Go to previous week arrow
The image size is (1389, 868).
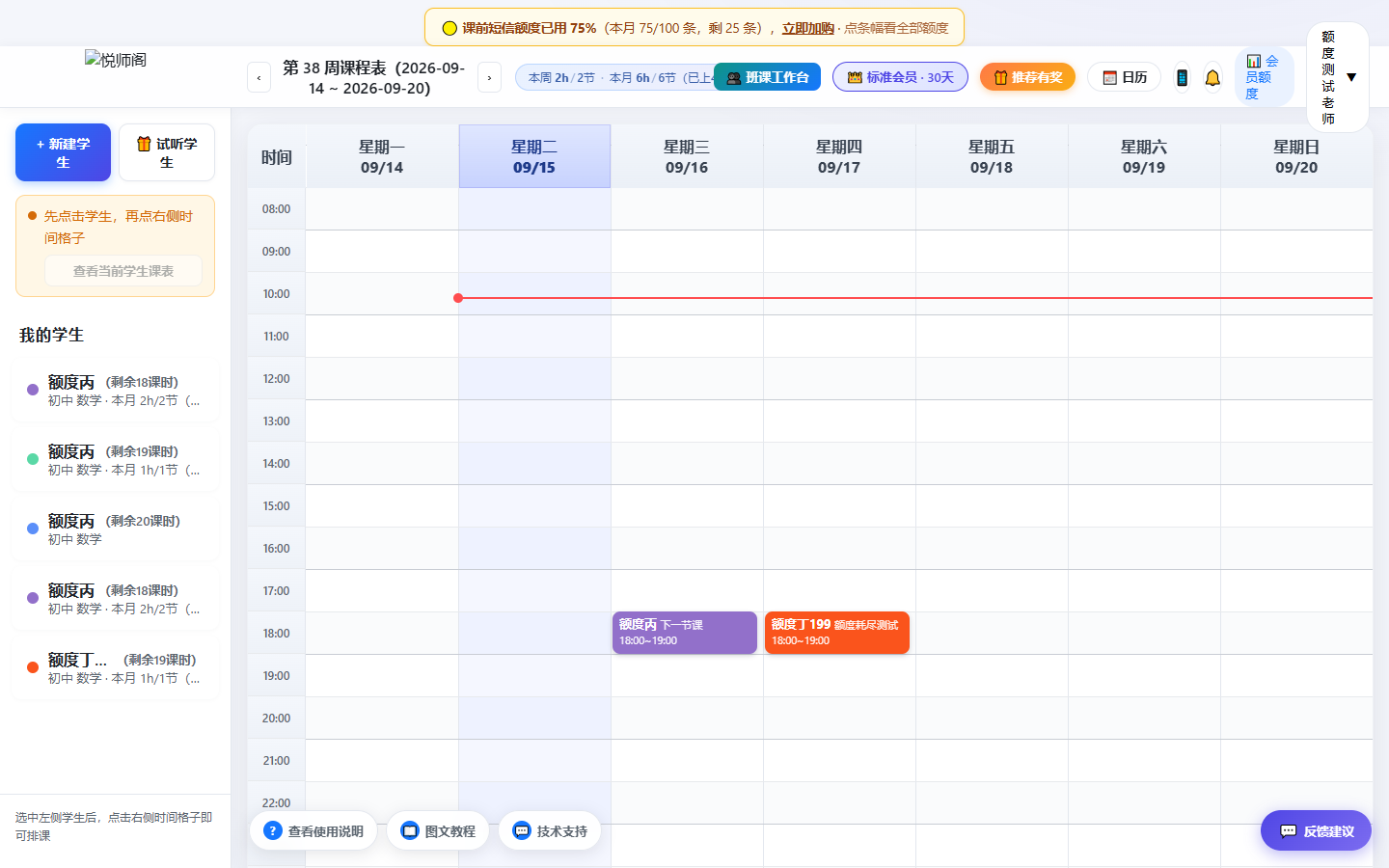[259, 77]
